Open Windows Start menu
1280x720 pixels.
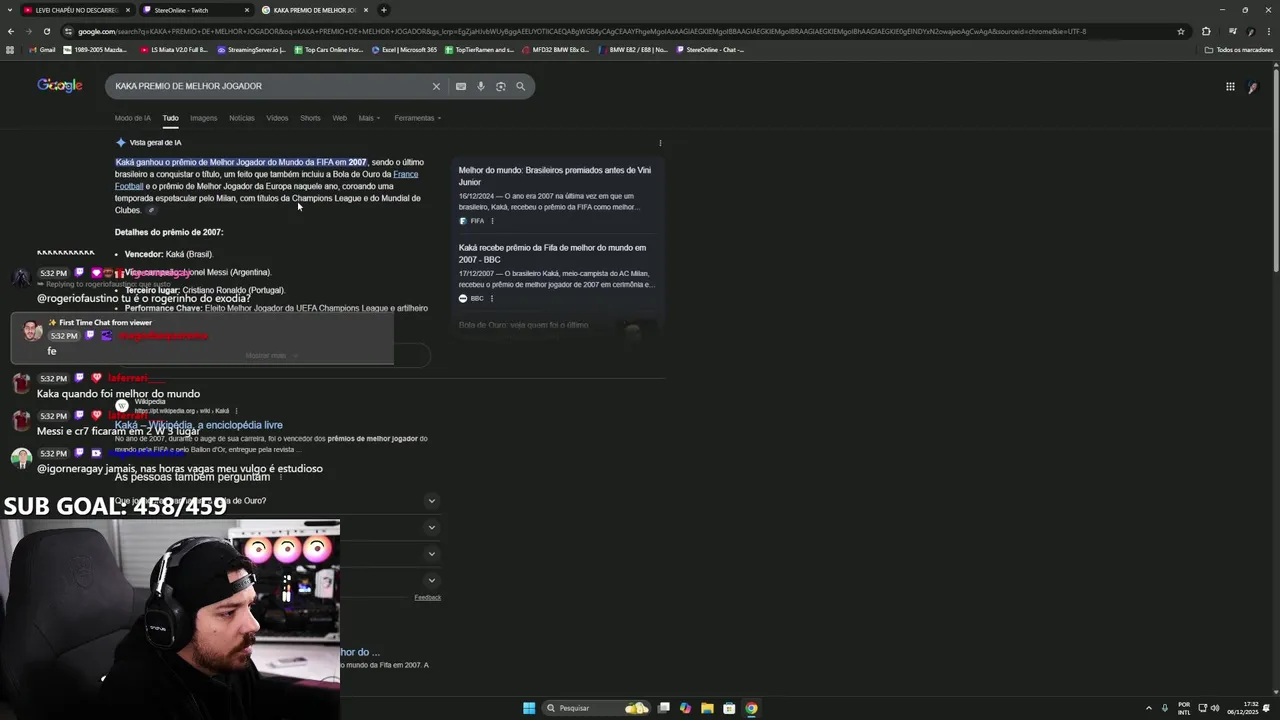pyautogui.click(x=529, y=708)
